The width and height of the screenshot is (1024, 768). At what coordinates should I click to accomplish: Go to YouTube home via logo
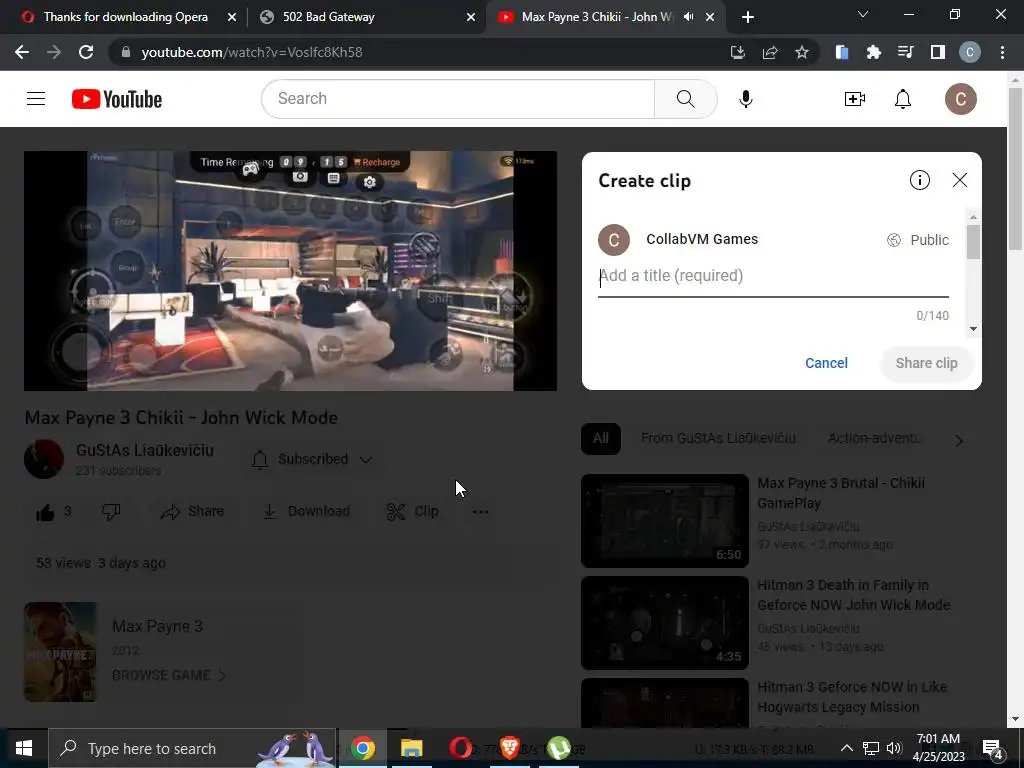(117, 99)
